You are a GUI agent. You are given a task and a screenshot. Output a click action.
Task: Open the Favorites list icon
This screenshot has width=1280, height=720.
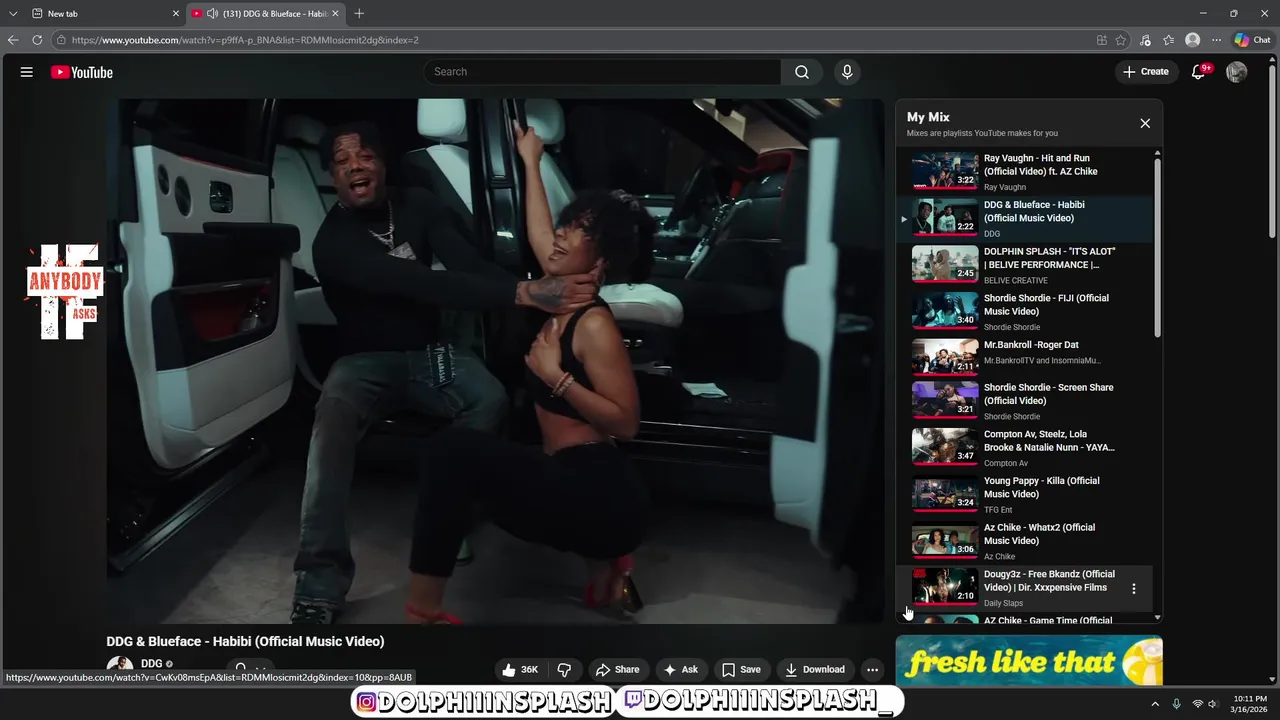click(1168, 40)
